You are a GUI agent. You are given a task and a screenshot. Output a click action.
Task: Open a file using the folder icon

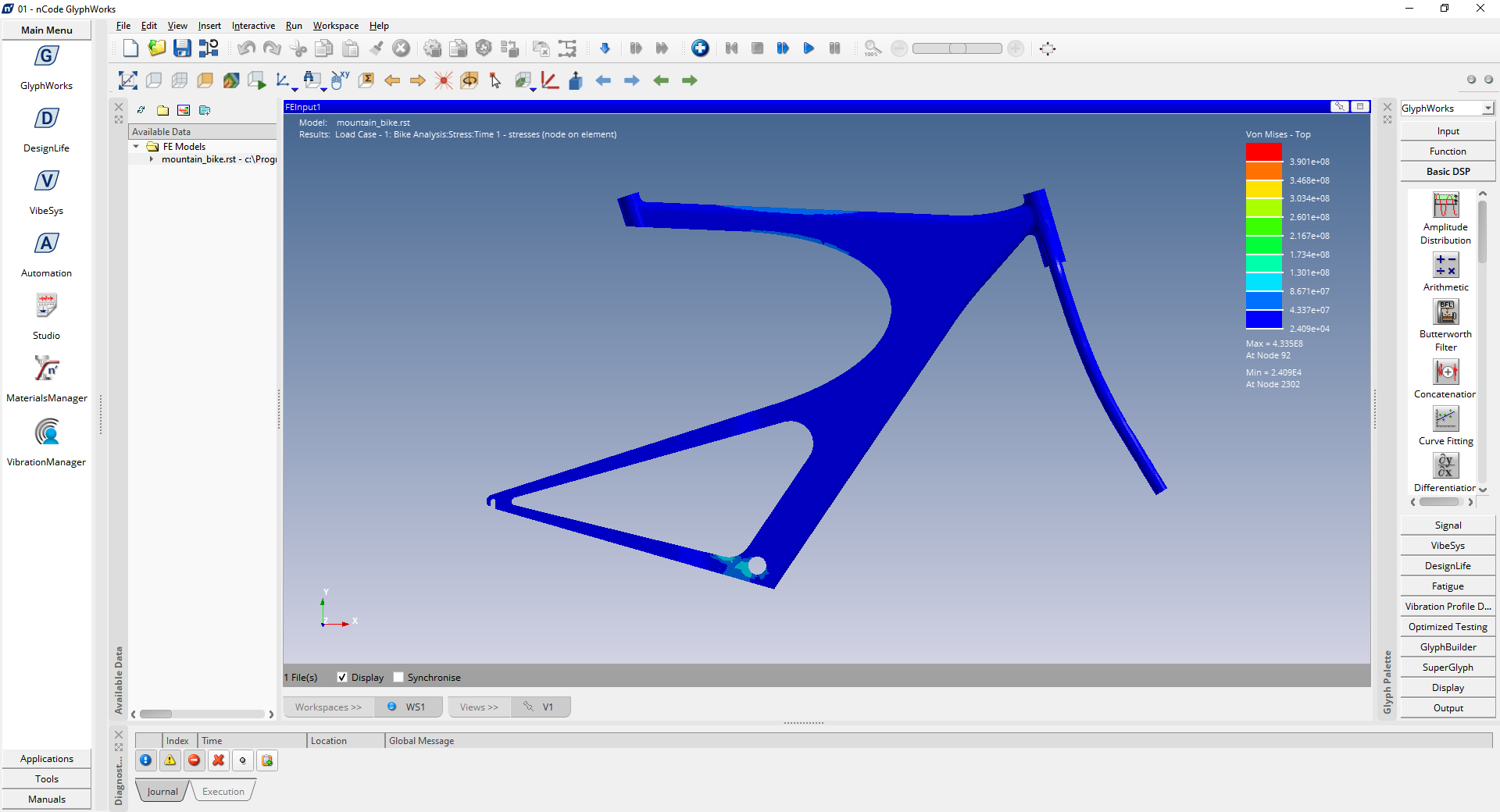[x=156, y=48]
